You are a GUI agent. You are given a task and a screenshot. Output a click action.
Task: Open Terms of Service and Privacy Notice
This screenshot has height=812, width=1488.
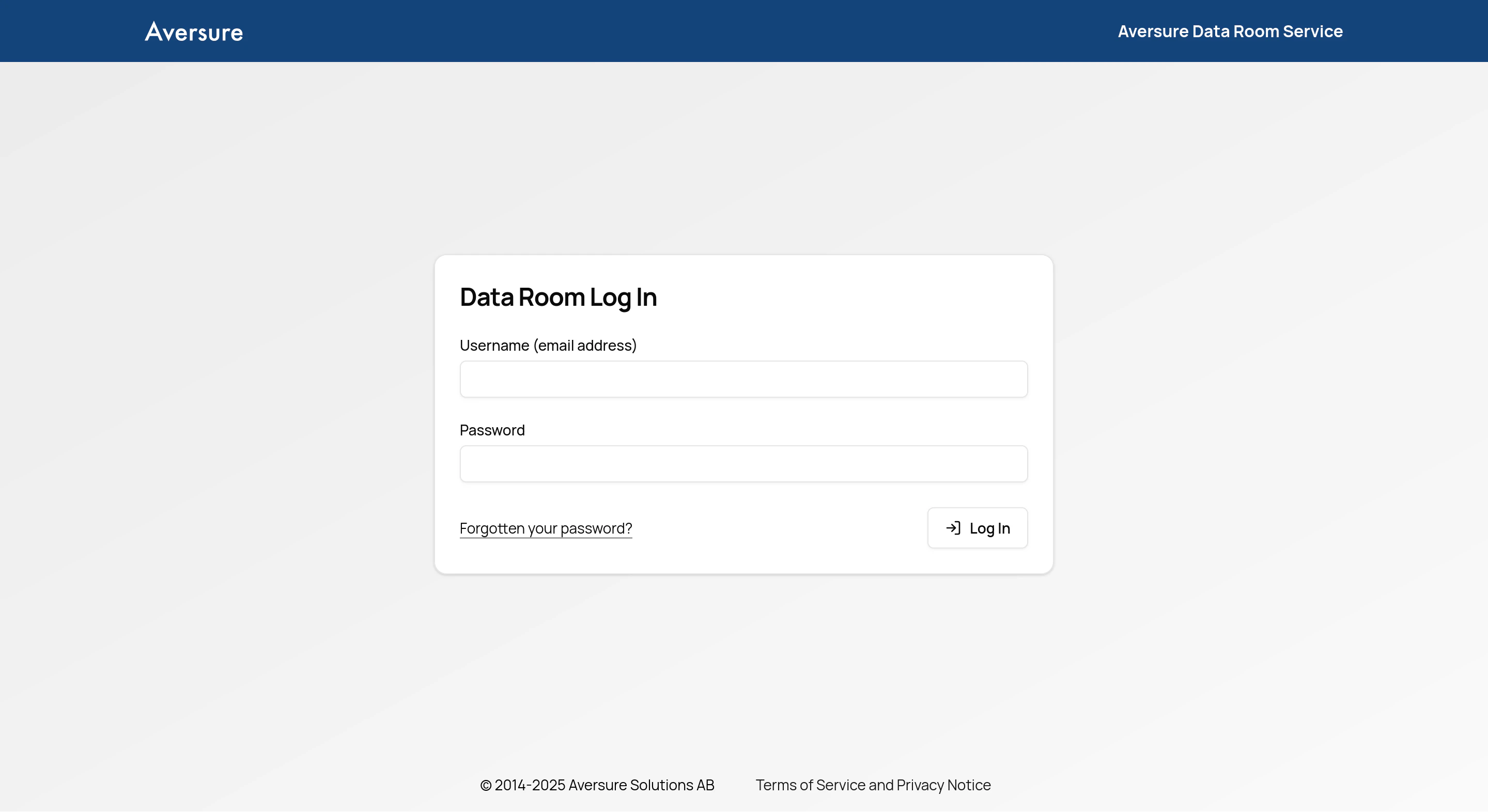pyautogui.click(x=873, y=784)
